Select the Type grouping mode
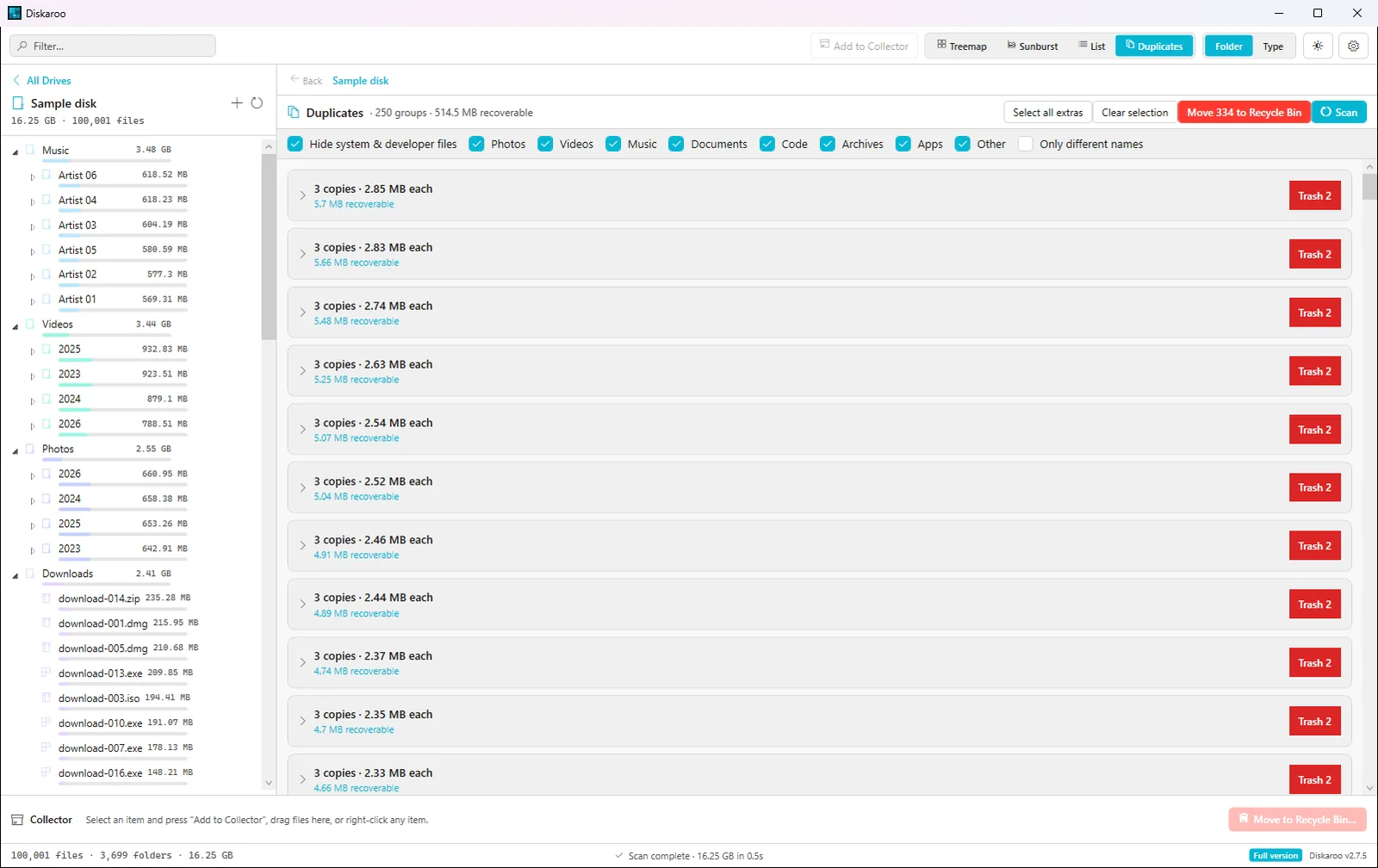Image resolution: width=1378 pixels, height=868 pixels. click(1273, 46)
